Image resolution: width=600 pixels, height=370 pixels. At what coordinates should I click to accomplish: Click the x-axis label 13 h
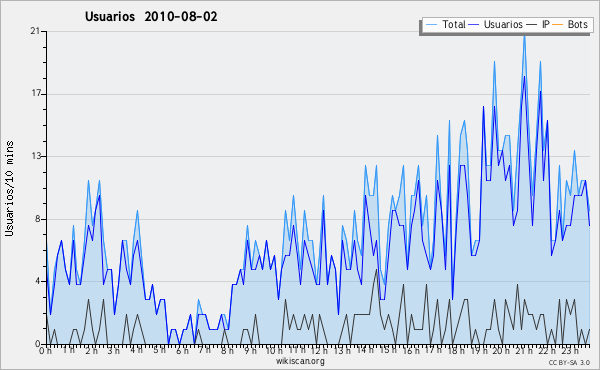point(342,350)
